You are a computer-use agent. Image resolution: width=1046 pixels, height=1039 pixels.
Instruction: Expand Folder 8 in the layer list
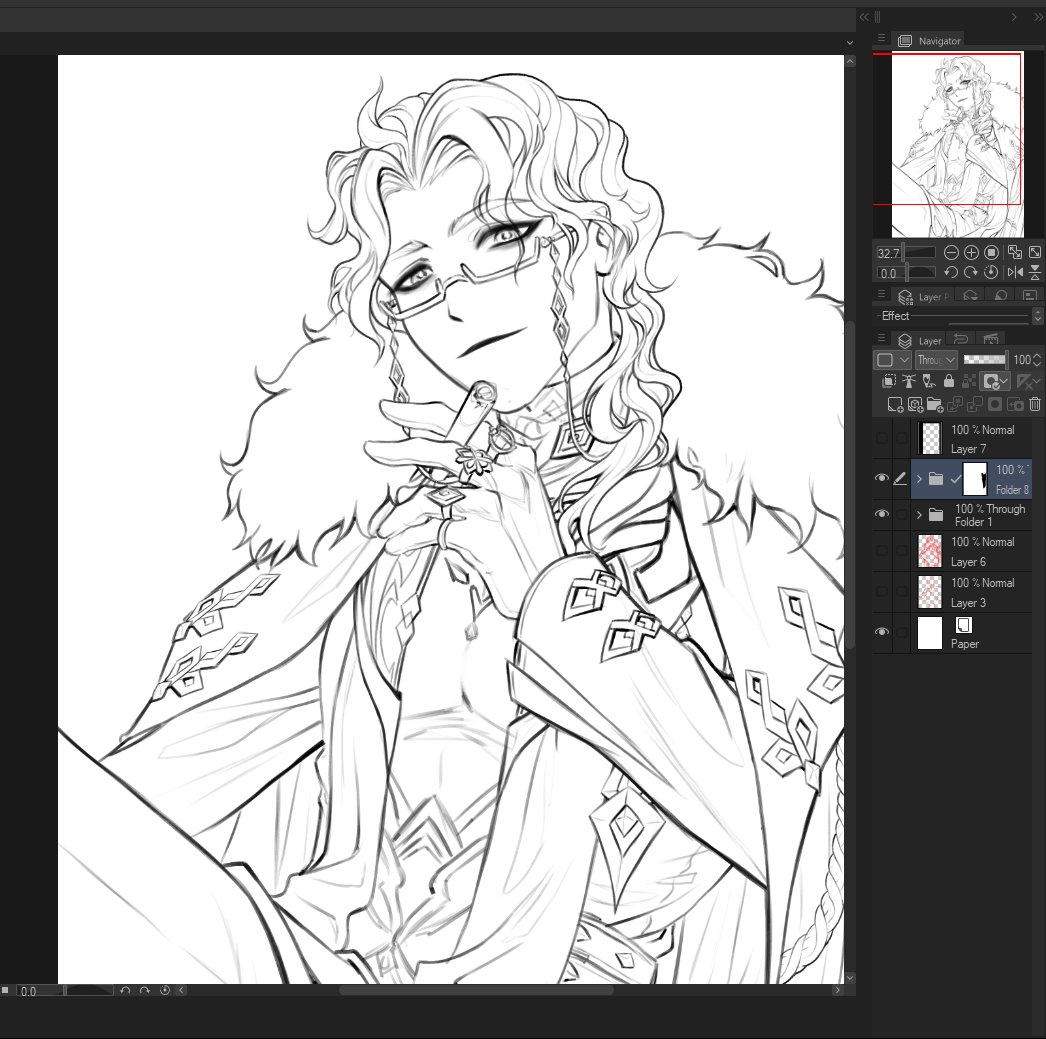[x=919, y=479]
